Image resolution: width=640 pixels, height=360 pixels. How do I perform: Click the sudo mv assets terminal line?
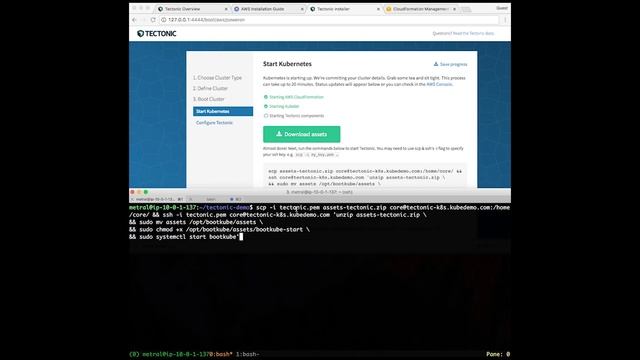tap(196, 222)
